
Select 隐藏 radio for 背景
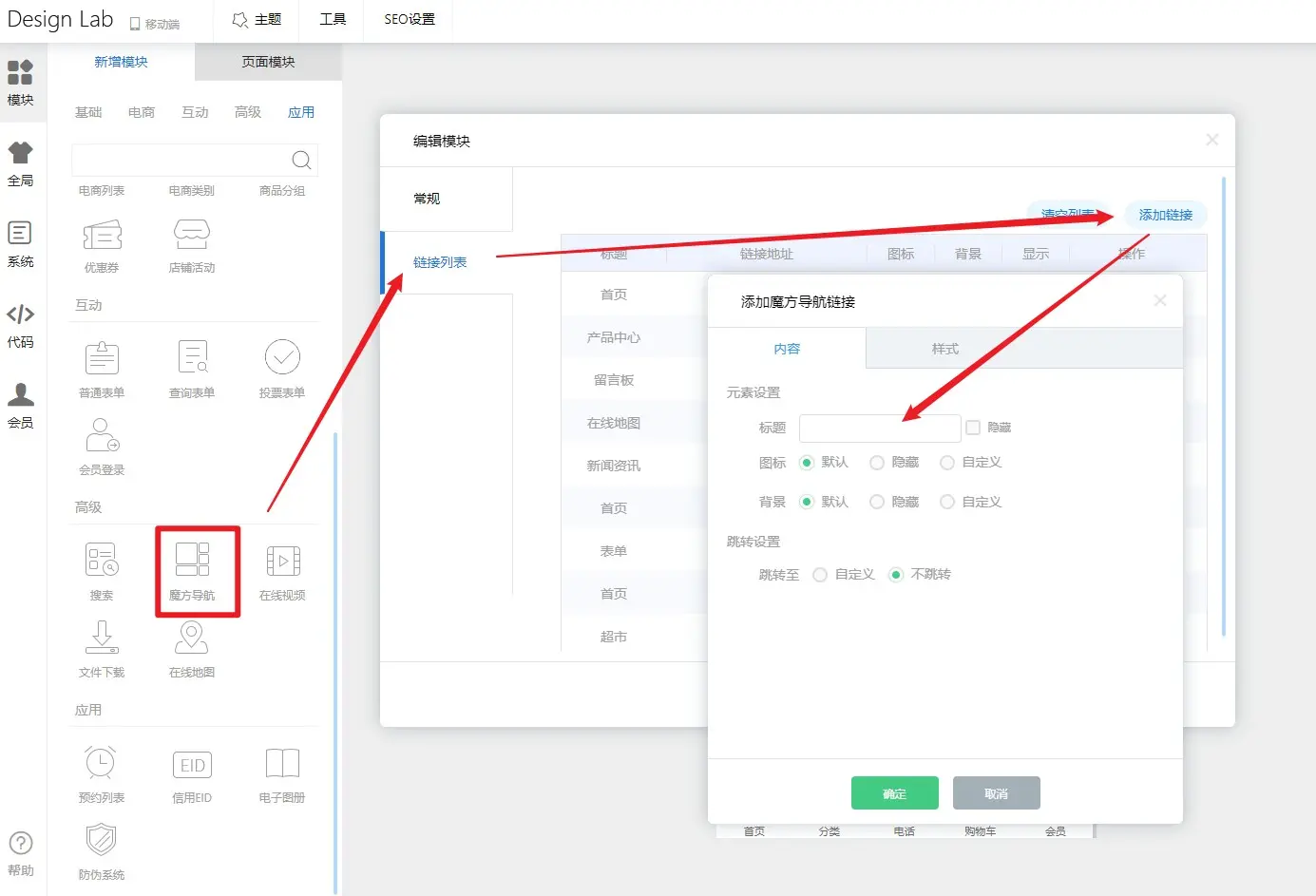click(877, 502)
